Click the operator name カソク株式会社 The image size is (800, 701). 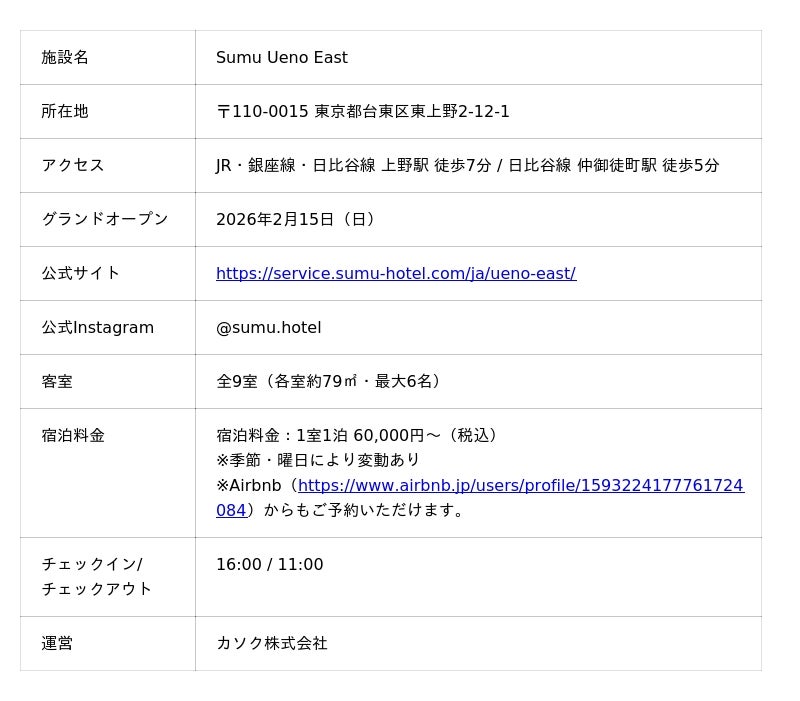(x=271, y=644)
